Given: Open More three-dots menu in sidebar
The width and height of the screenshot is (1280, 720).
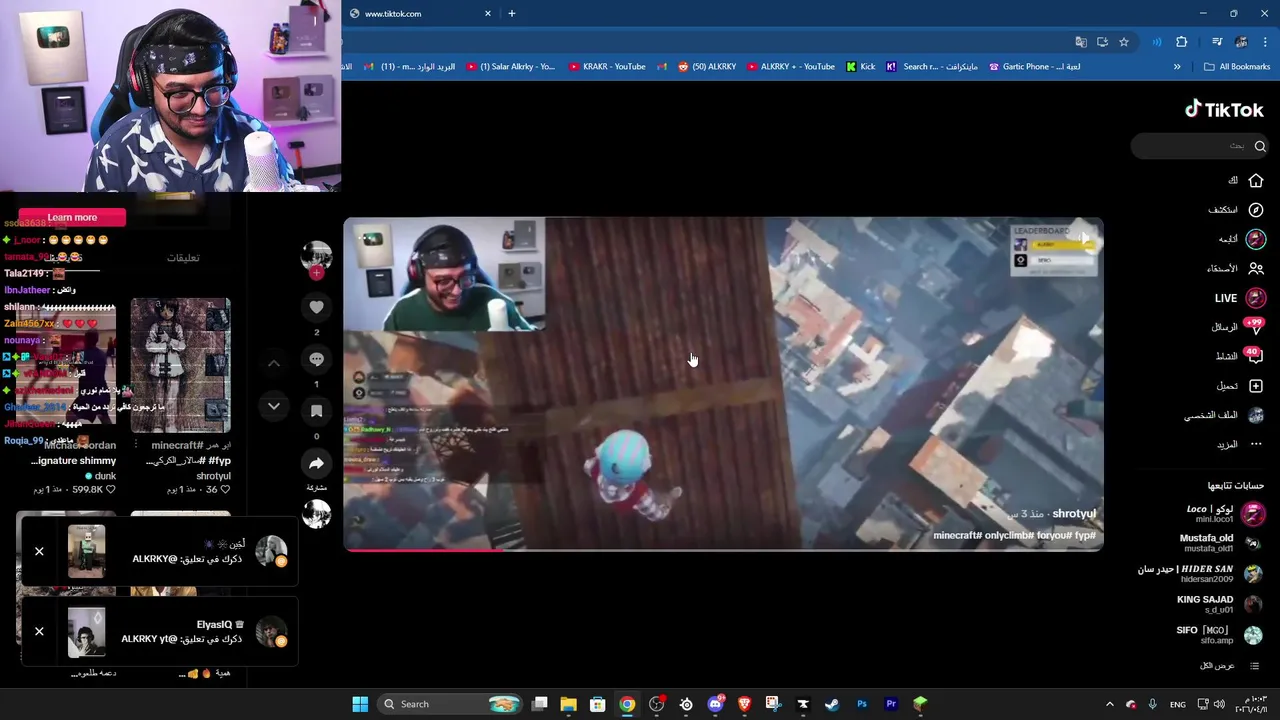Looking at the screenshot, I should (1256, 444).
